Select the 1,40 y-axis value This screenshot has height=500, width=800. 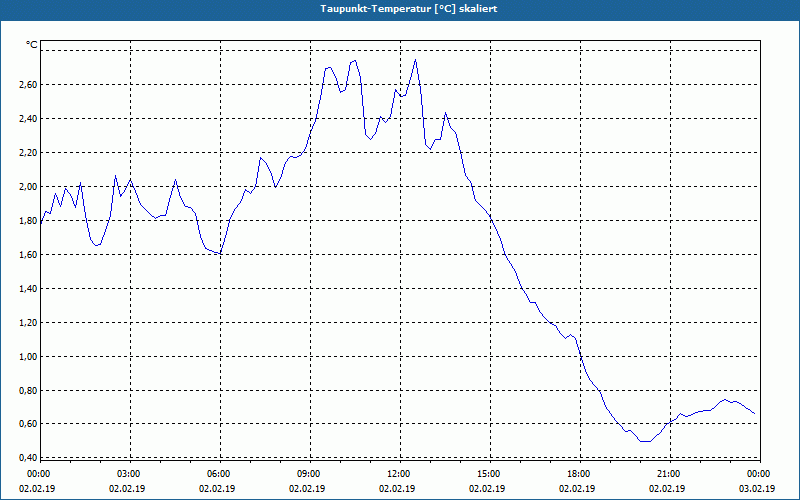28,289
